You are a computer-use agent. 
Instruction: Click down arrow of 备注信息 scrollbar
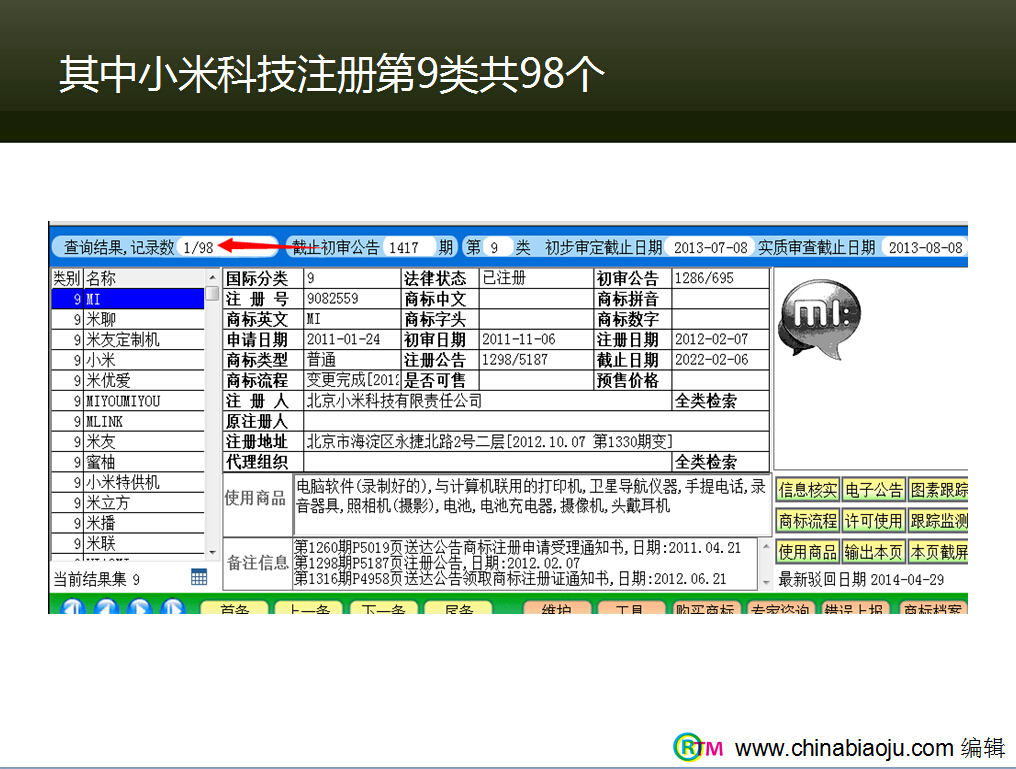766,583
